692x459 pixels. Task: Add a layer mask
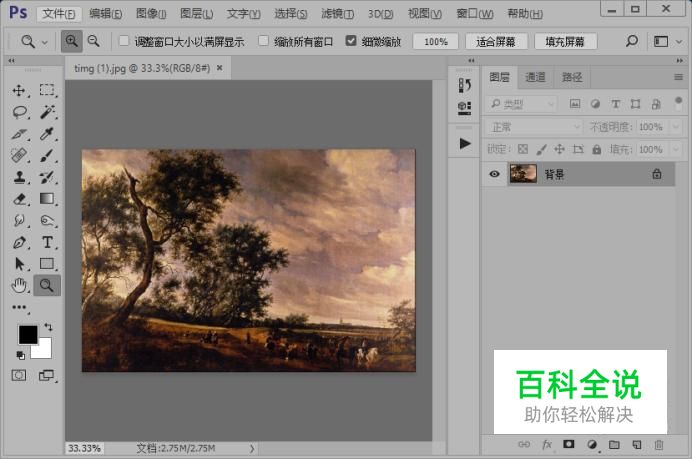click(569, 444)
